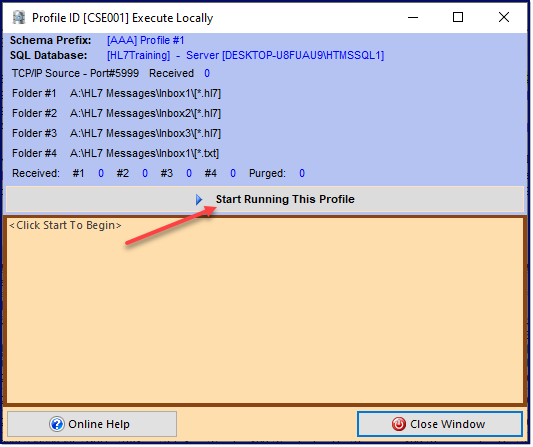Maximize the Profile ID window
The width and height of the screenshot is (533, 447).
(x=458, y=17)
